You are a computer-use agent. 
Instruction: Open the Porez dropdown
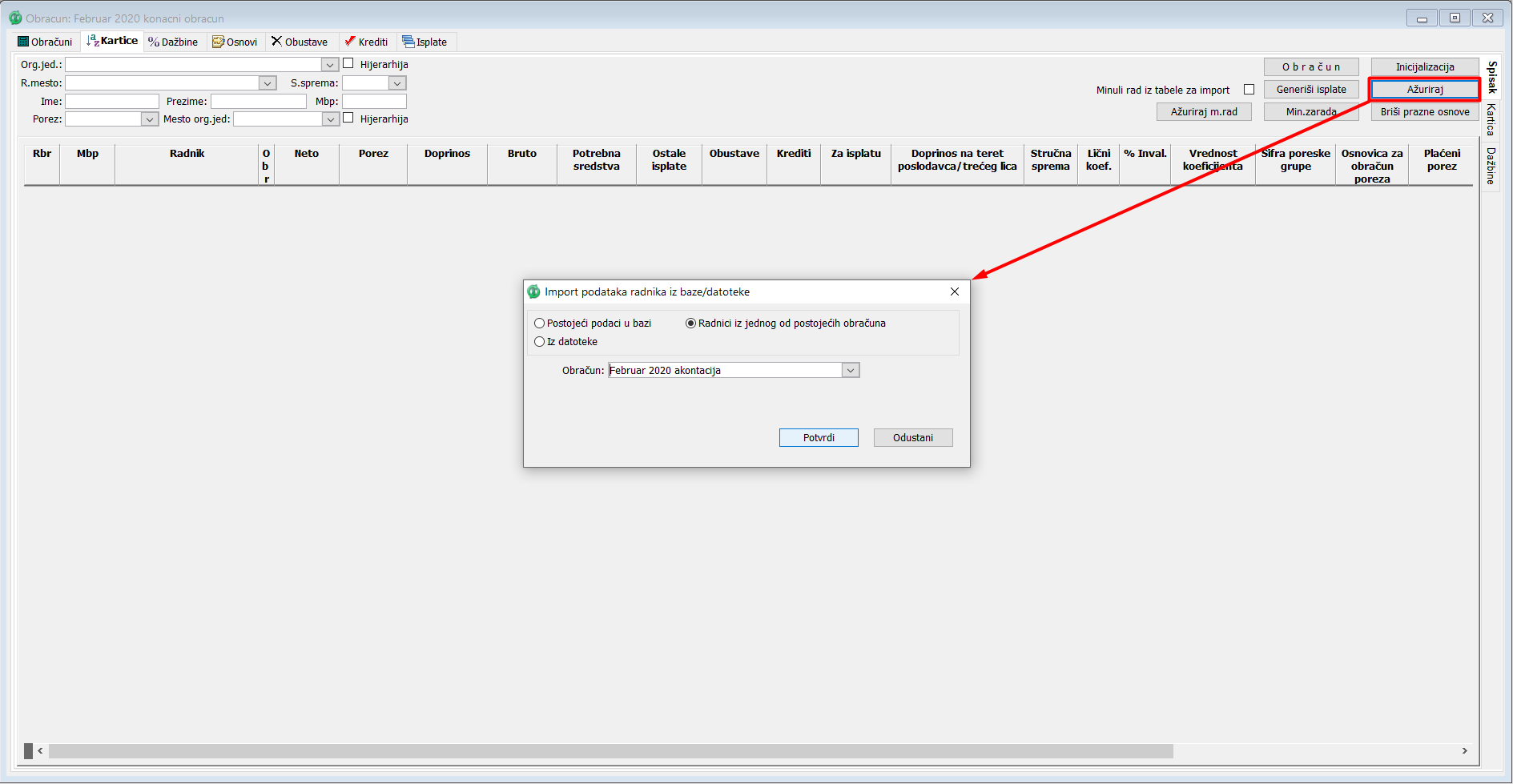[150, 119]
